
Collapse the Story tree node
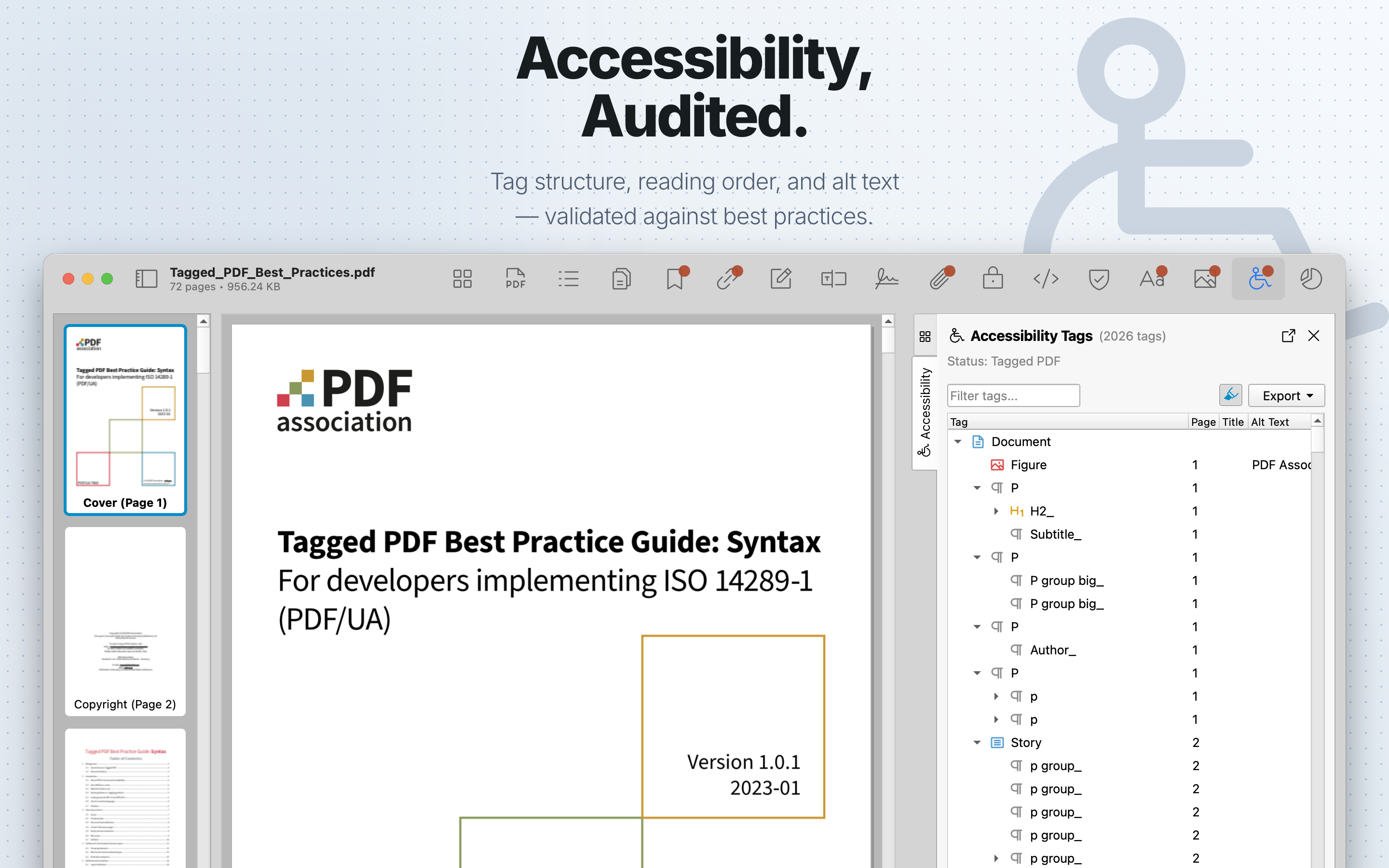(977, 743)
